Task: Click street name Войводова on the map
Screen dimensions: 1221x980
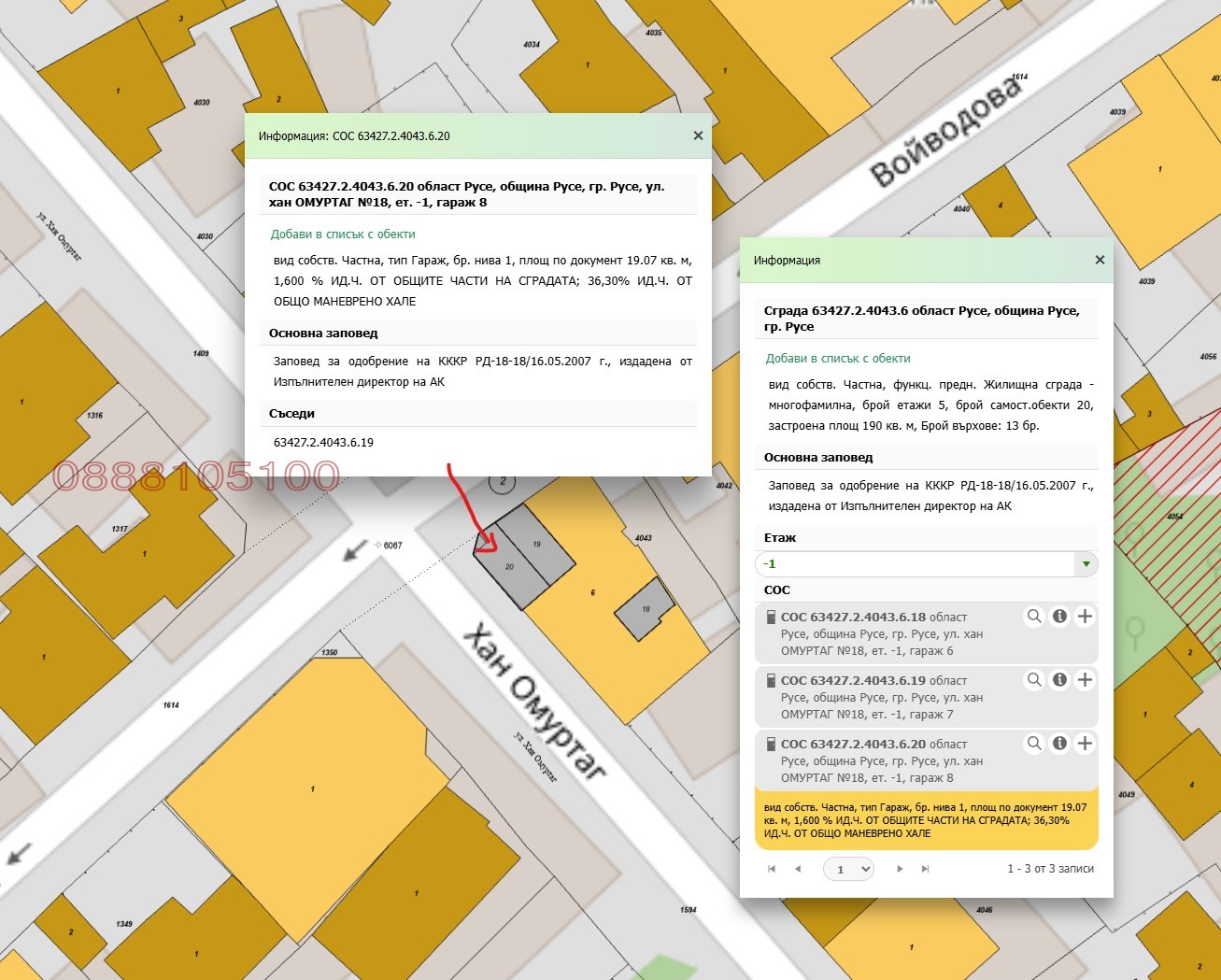Action: [946, 131]
